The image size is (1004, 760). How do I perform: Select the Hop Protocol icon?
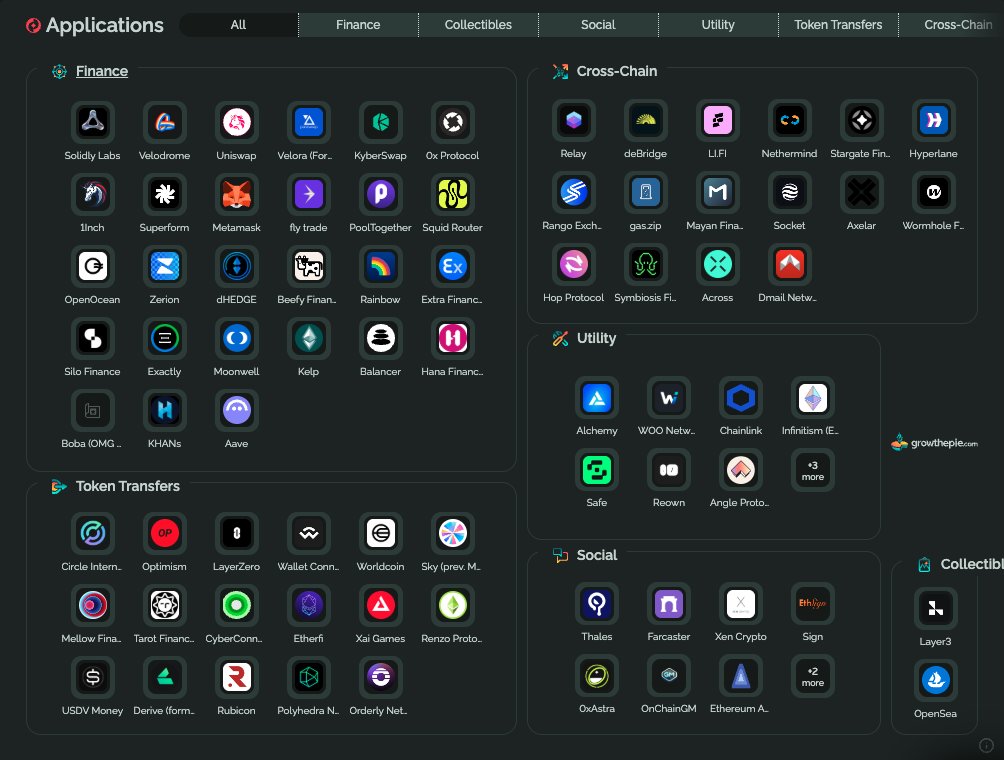pyautogui.click(x=574, y=264)
